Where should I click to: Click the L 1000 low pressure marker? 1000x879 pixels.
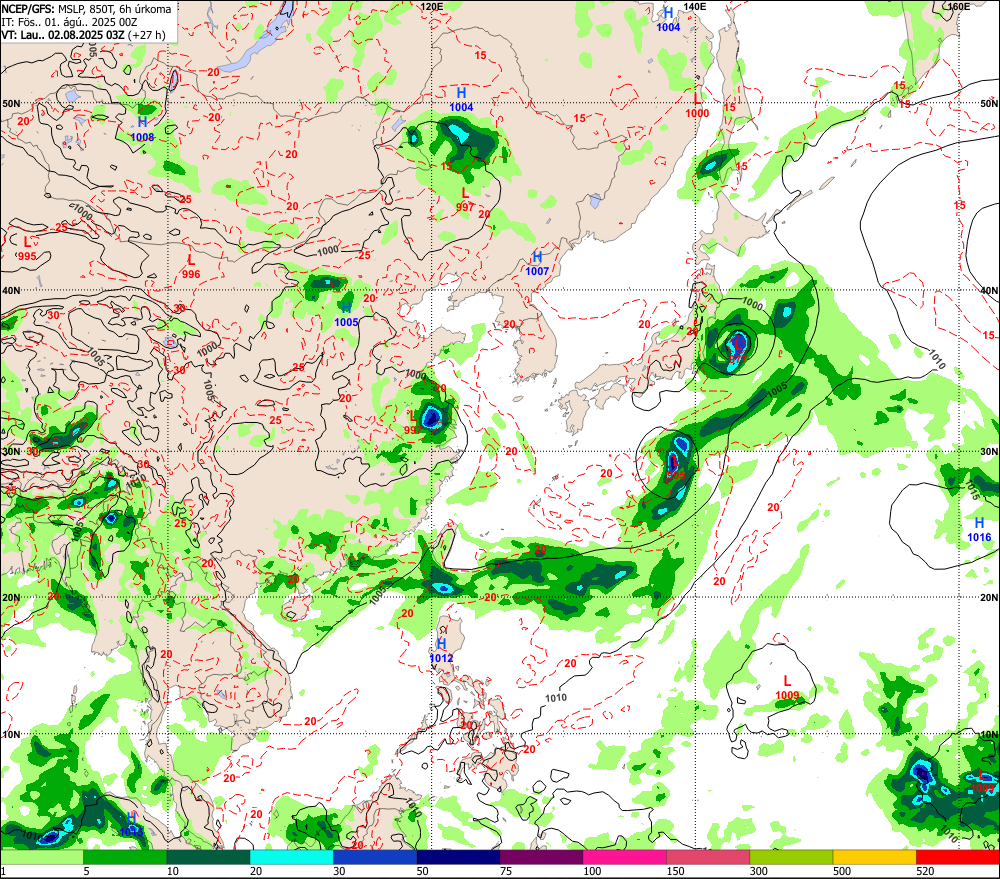coord(697,106)
